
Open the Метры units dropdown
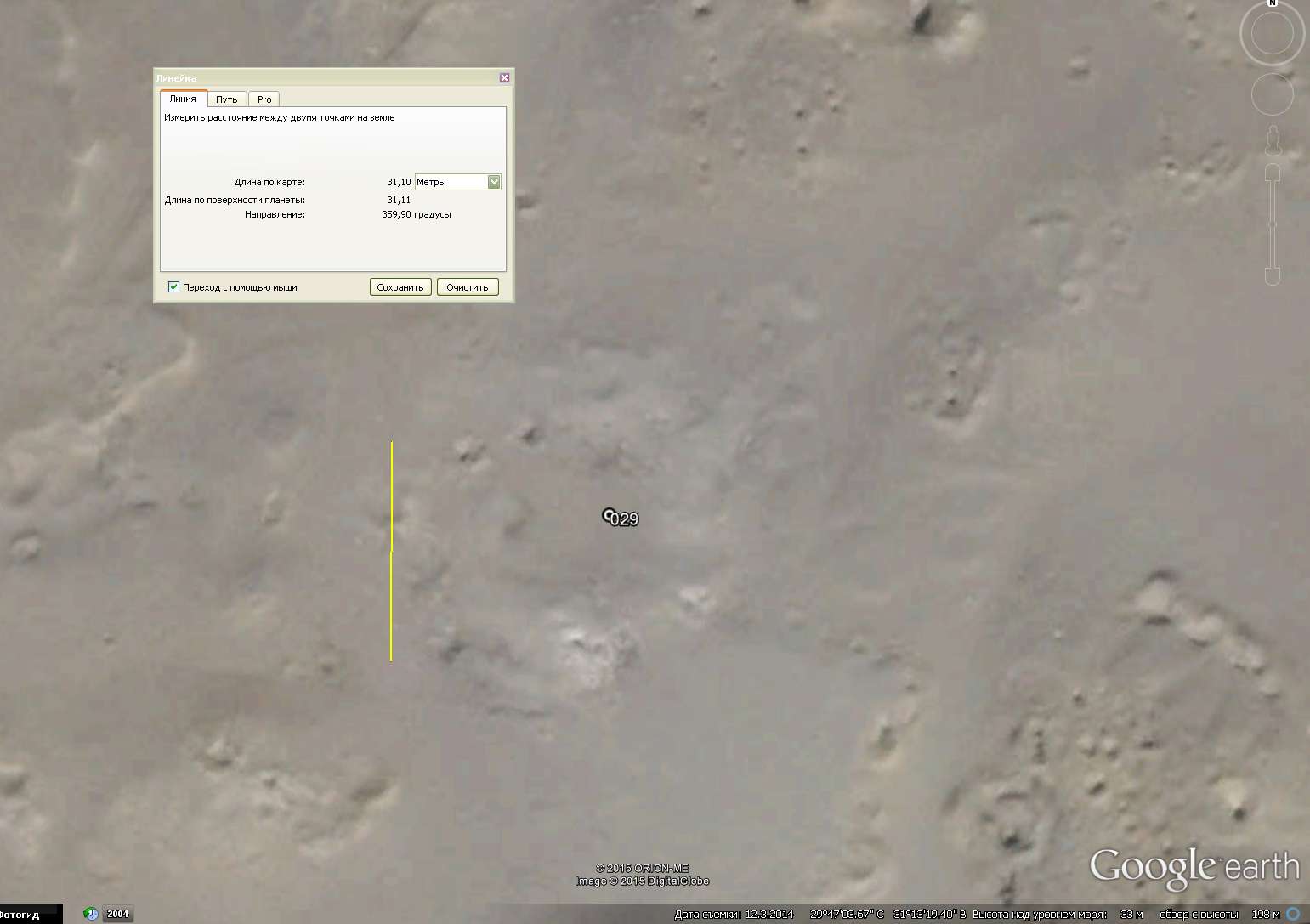point(493,182)
